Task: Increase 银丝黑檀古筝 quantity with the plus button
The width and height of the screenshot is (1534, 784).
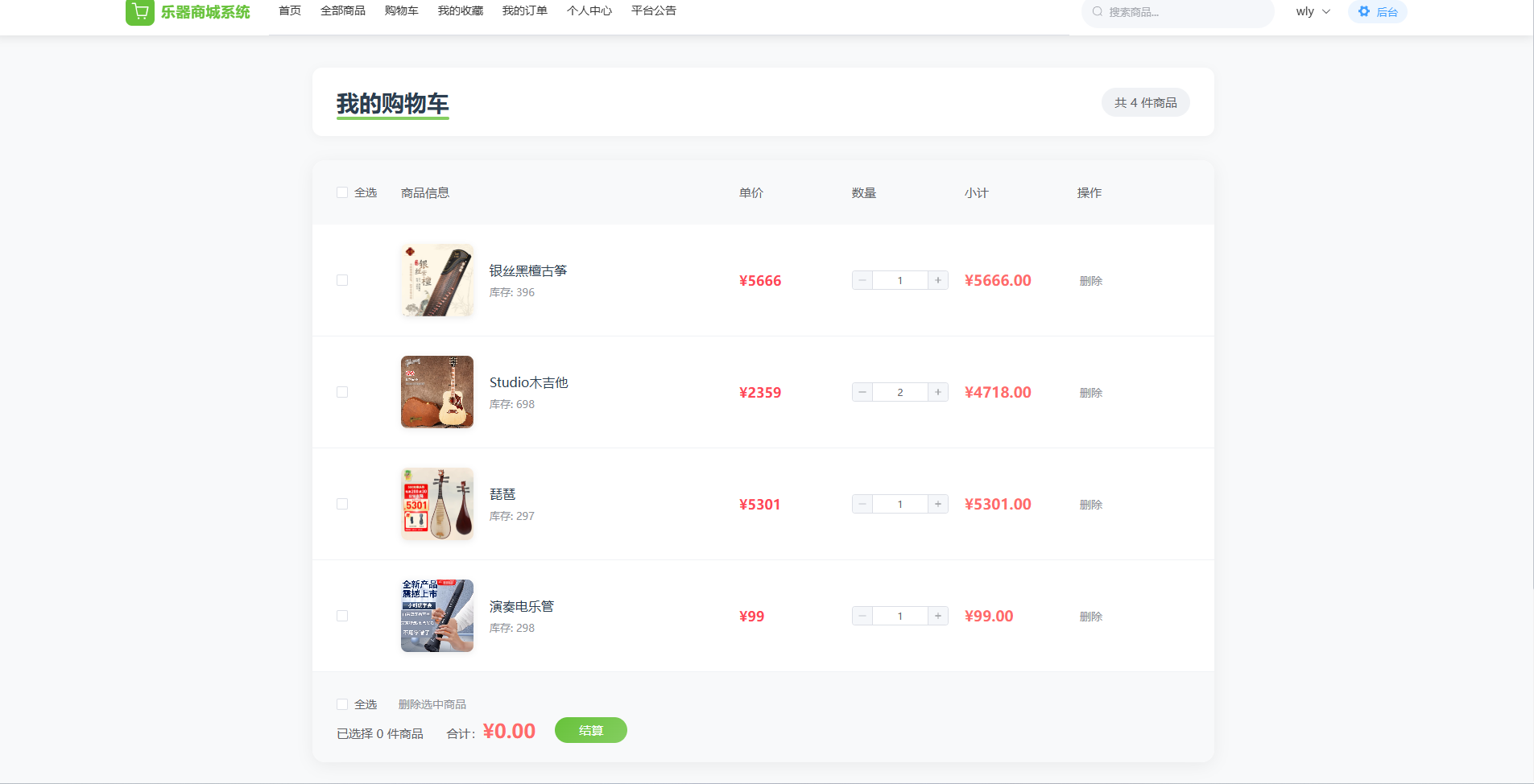Action: pyautogui.click(x=937, y=280)
